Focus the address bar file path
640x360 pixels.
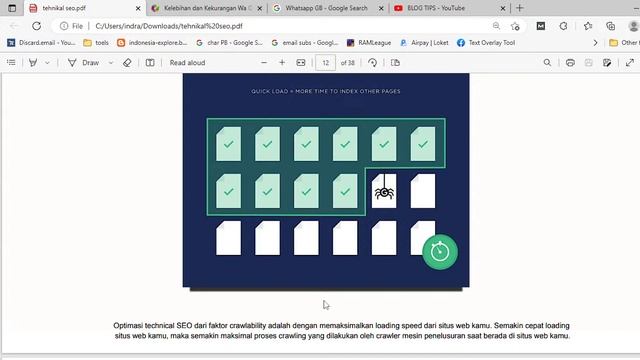tap(169, 26)
